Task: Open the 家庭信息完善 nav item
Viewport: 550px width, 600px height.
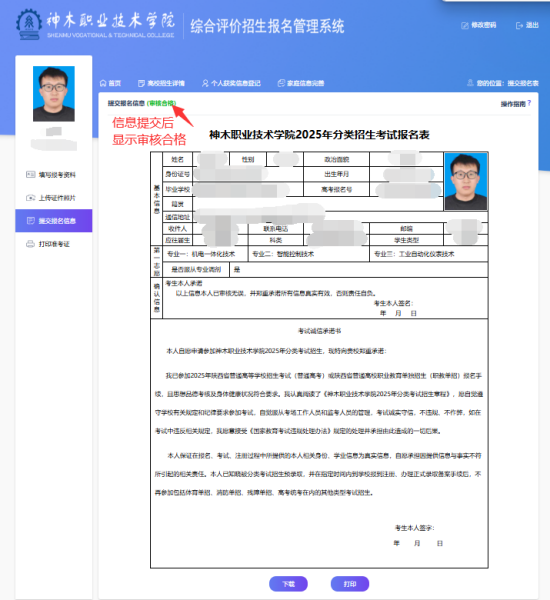Action: (x=301, y=83)
